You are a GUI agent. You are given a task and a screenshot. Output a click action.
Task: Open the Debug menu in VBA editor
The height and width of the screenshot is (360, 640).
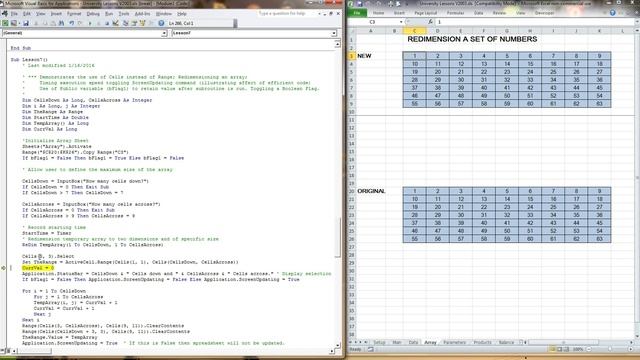[93, 14]
